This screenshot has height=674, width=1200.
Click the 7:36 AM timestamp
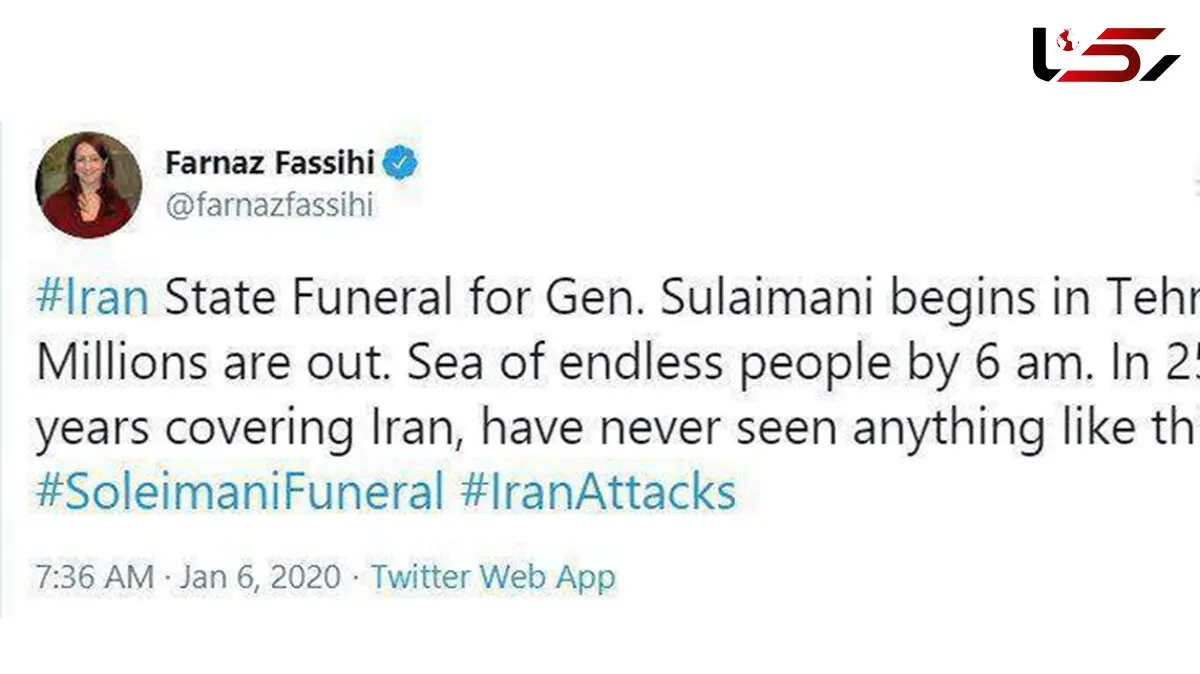pos(95,577)
